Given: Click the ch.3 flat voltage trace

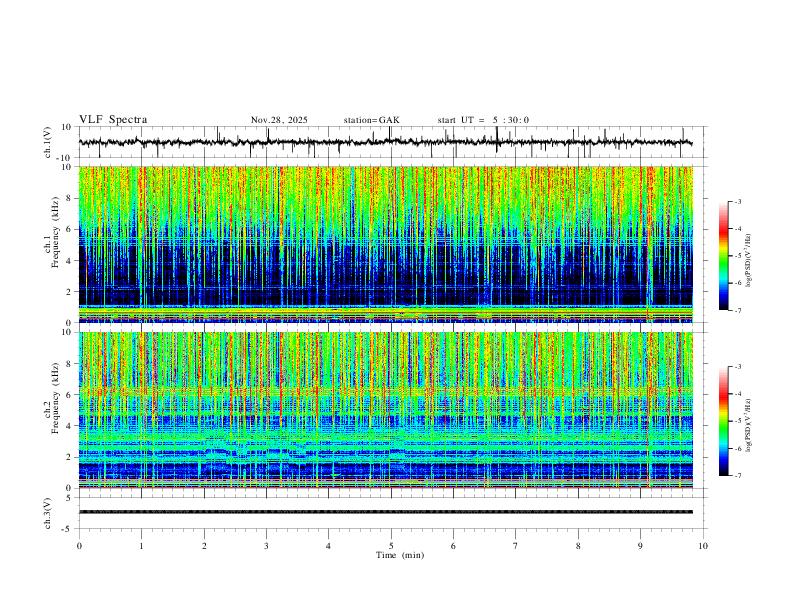Looking at the screenshot, I should pos(385,512).
